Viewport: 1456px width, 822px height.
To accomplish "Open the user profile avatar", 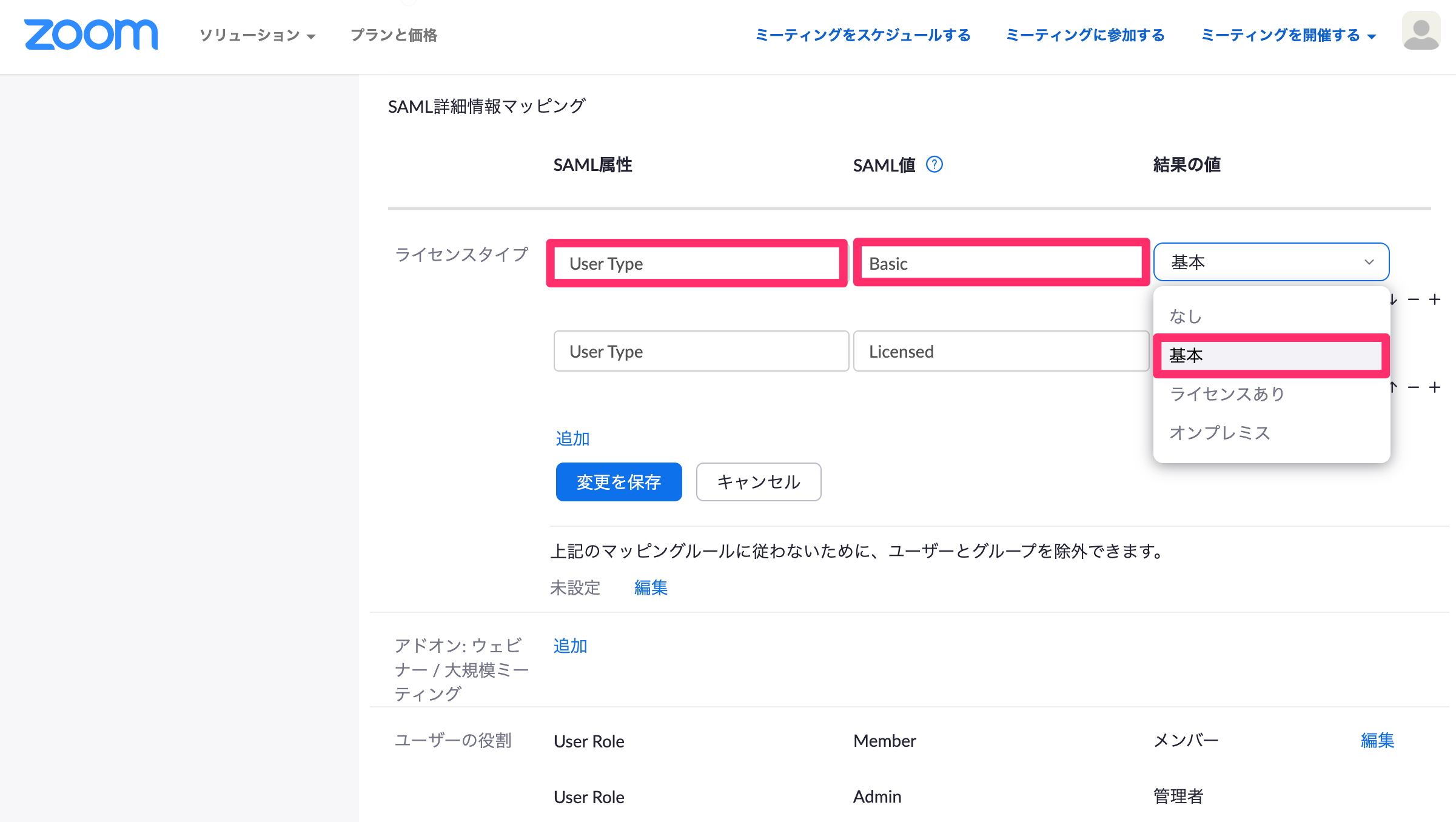I will click(1421, 31).
